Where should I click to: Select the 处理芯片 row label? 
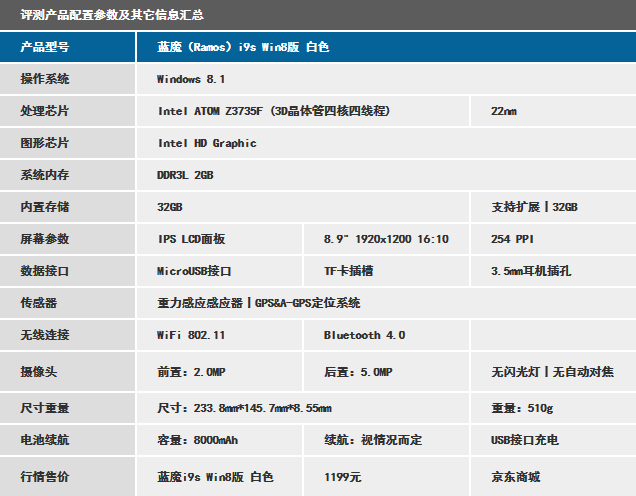67,111
